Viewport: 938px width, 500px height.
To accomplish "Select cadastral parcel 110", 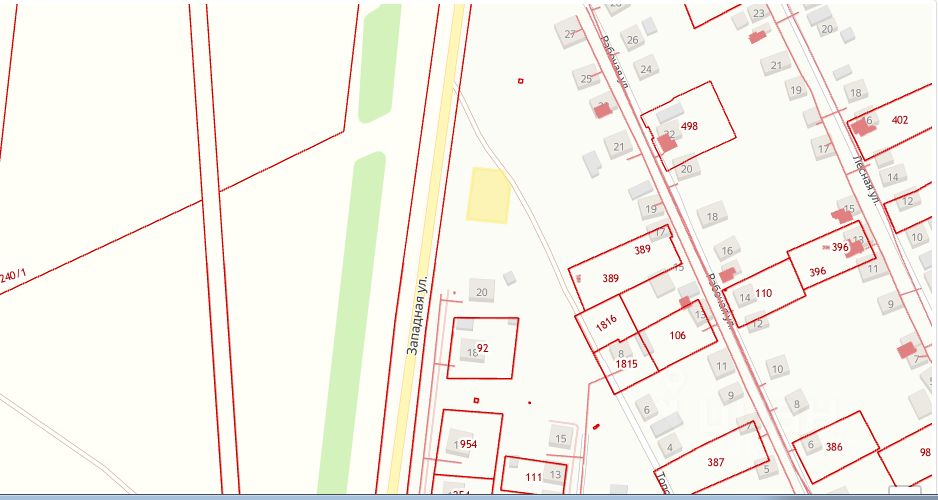I will (x=764, y=294).
